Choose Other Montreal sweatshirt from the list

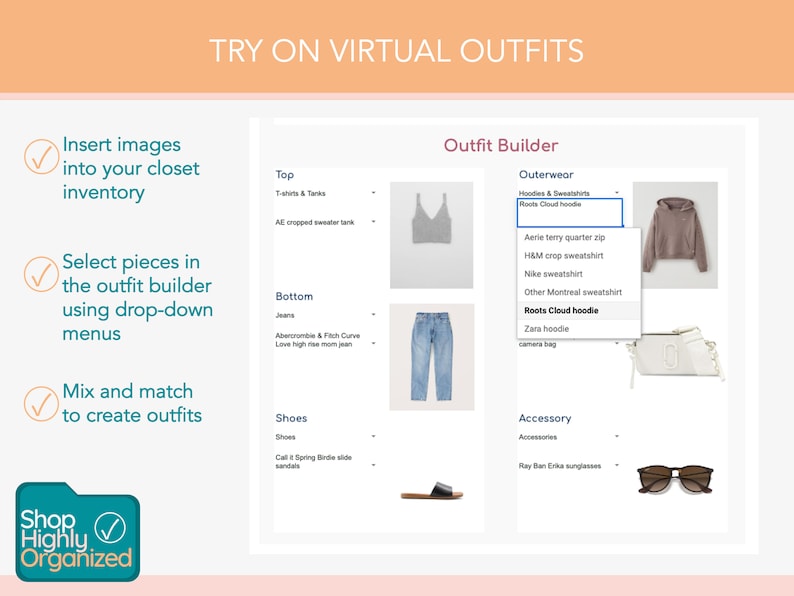(x=579, y=292)
